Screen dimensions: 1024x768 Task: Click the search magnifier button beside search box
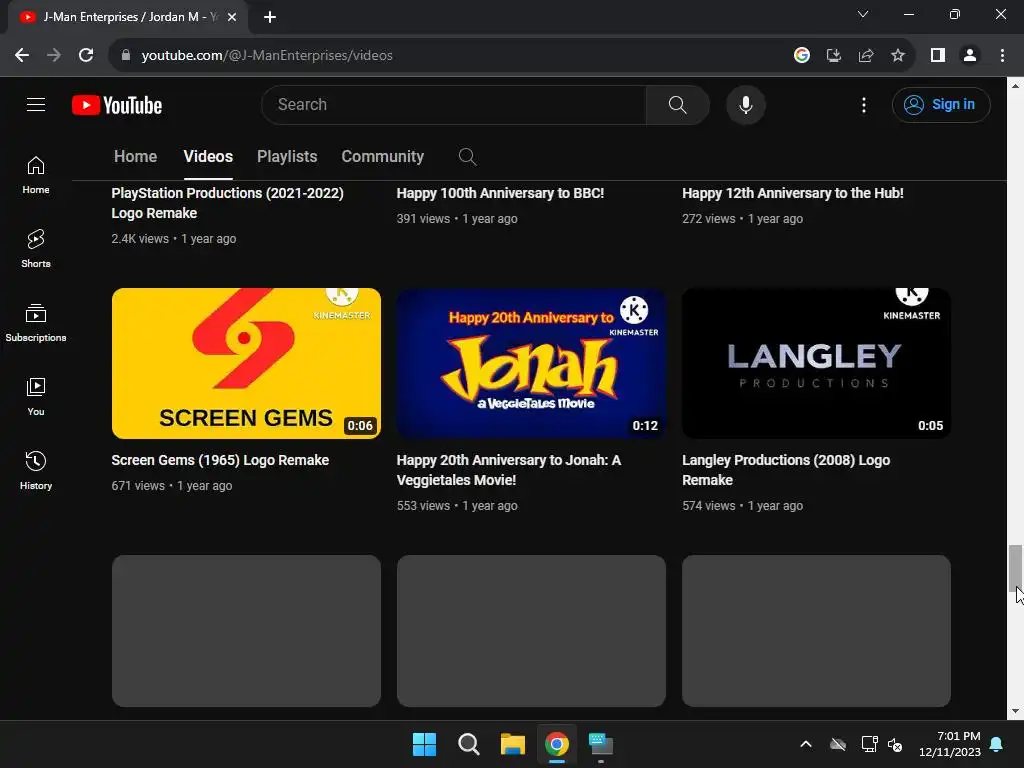coord(677,104)
